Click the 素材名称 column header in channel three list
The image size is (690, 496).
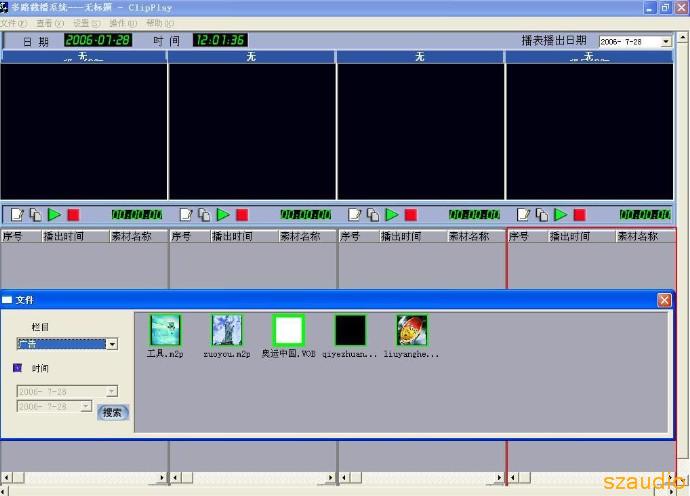click(x=476, y=236)
